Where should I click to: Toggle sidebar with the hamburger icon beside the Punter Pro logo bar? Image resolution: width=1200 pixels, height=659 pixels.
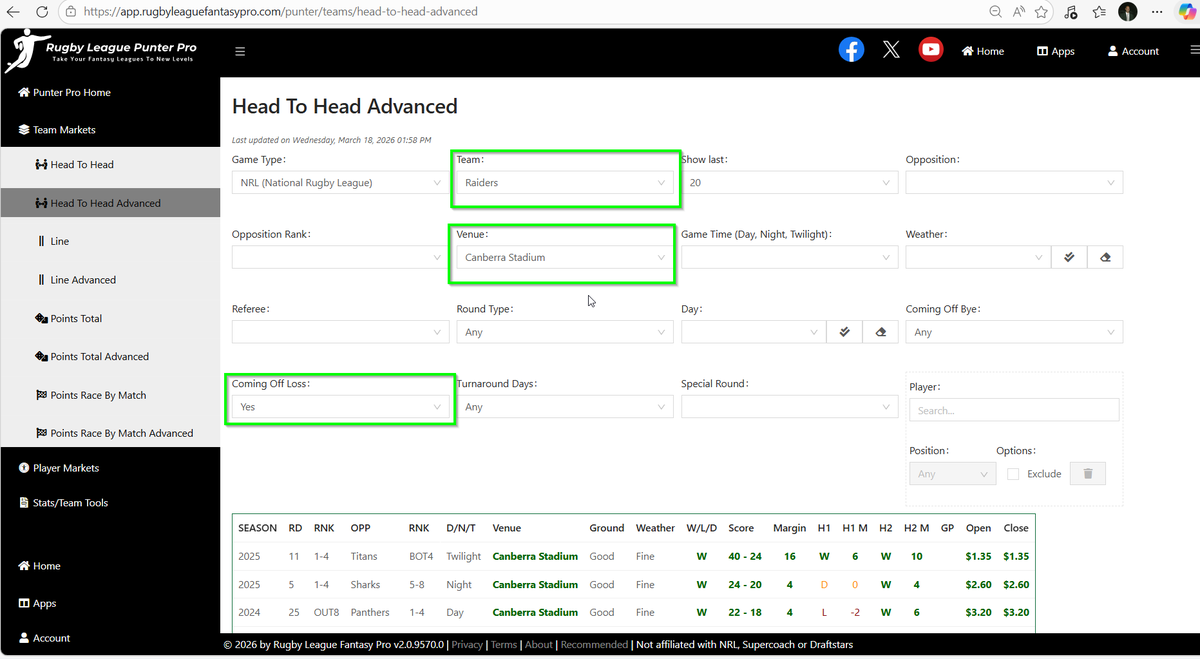(240, 51)
